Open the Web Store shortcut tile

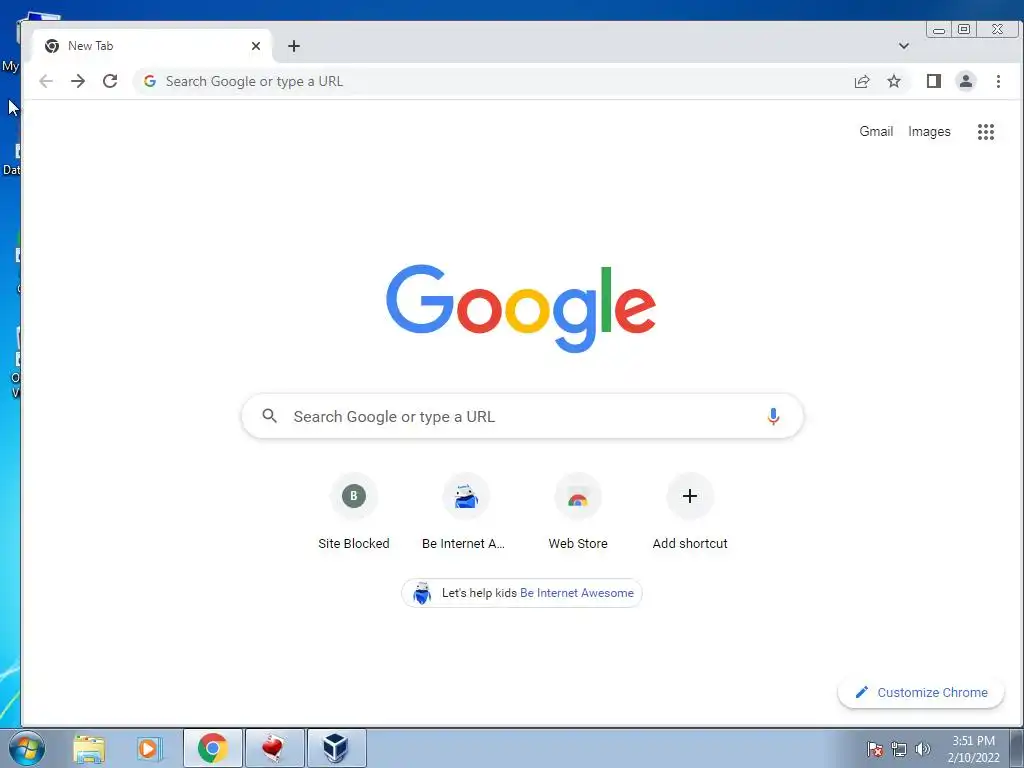[x=578, y=513]
